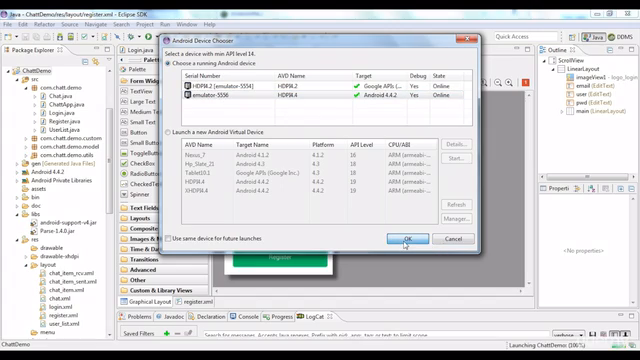Click the collapse all icon in Properties panel
This screenshot has height=360, width=640.
click(631, 188)
